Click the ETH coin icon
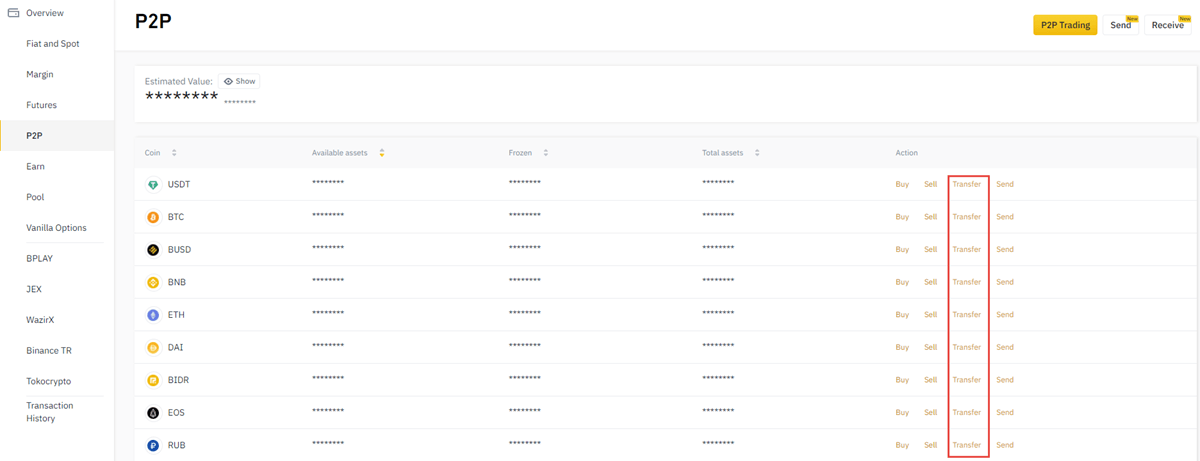 click(153, 315)
